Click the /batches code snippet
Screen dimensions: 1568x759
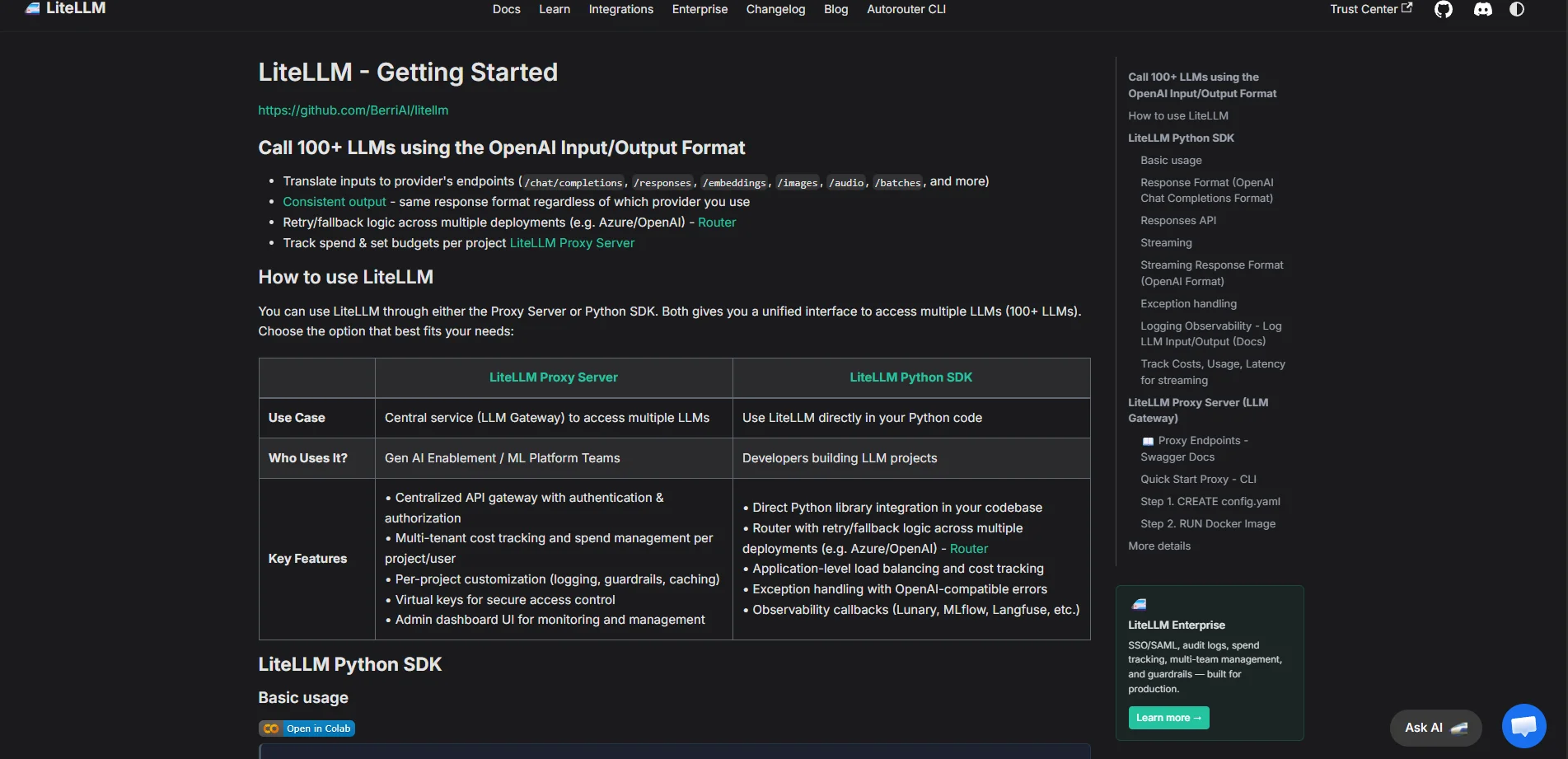(x=897, y=183)
